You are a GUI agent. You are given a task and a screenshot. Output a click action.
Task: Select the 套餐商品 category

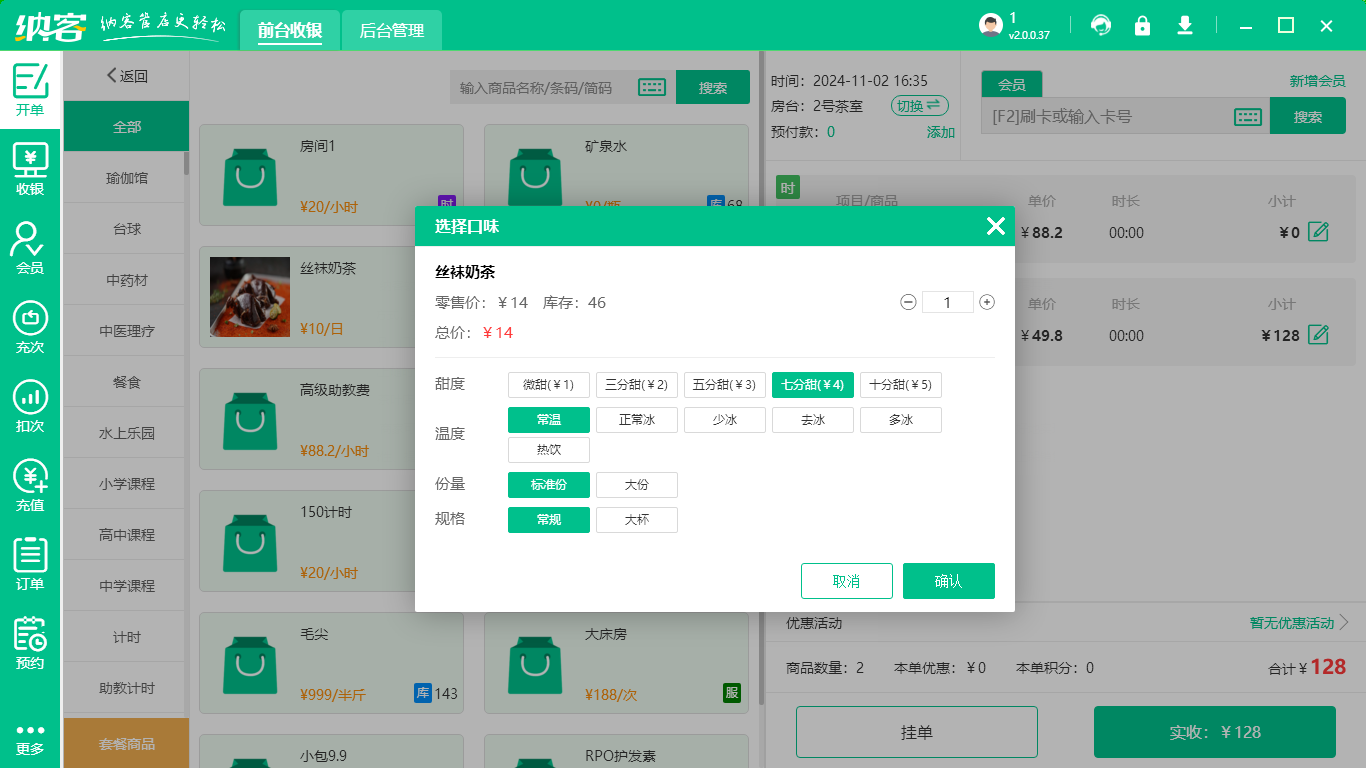tap(126, 743)
